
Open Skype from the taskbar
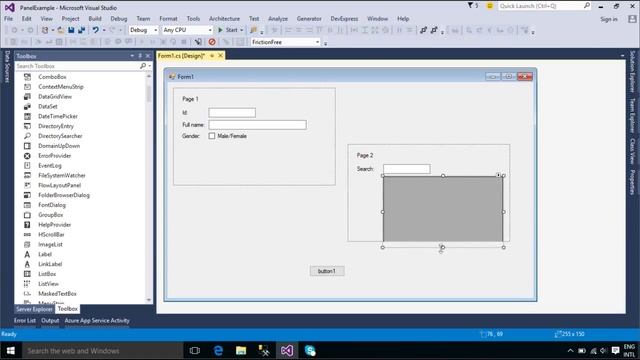(310, 351)
